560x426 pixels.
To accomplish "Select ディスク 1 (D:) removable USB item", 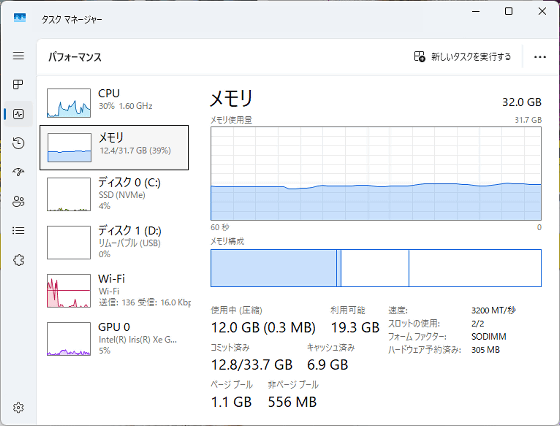I will [114, 242].
